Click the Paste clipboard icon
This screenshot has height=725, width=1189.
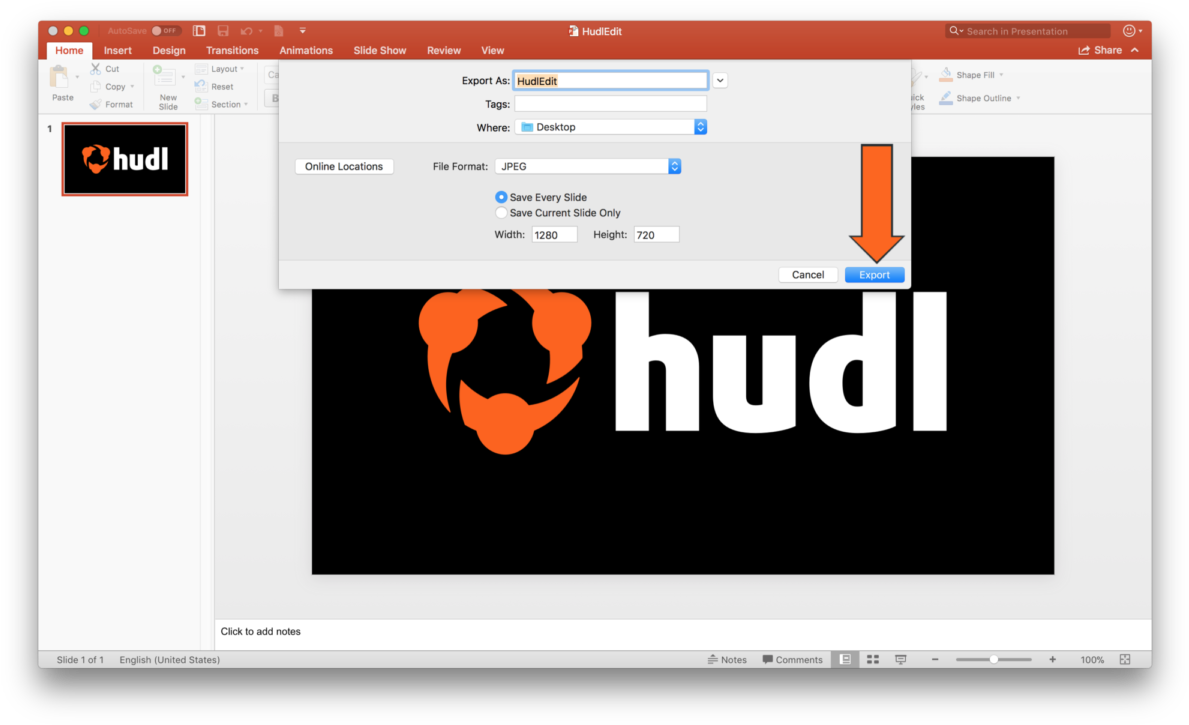tap(62, 78)
